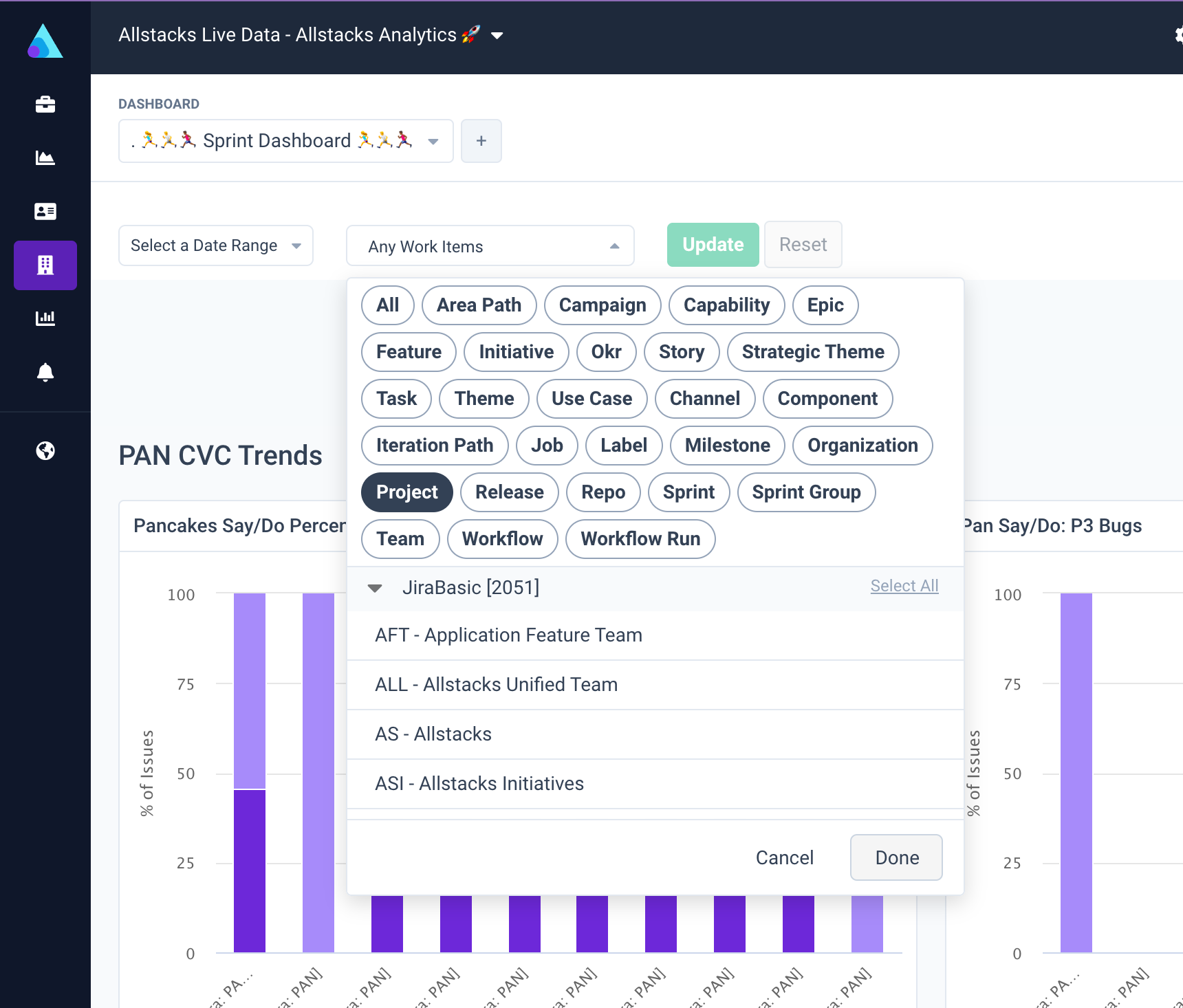Click the Cancel button
The width and height of the screenshot is (1183, 1008).
(785, 857)
